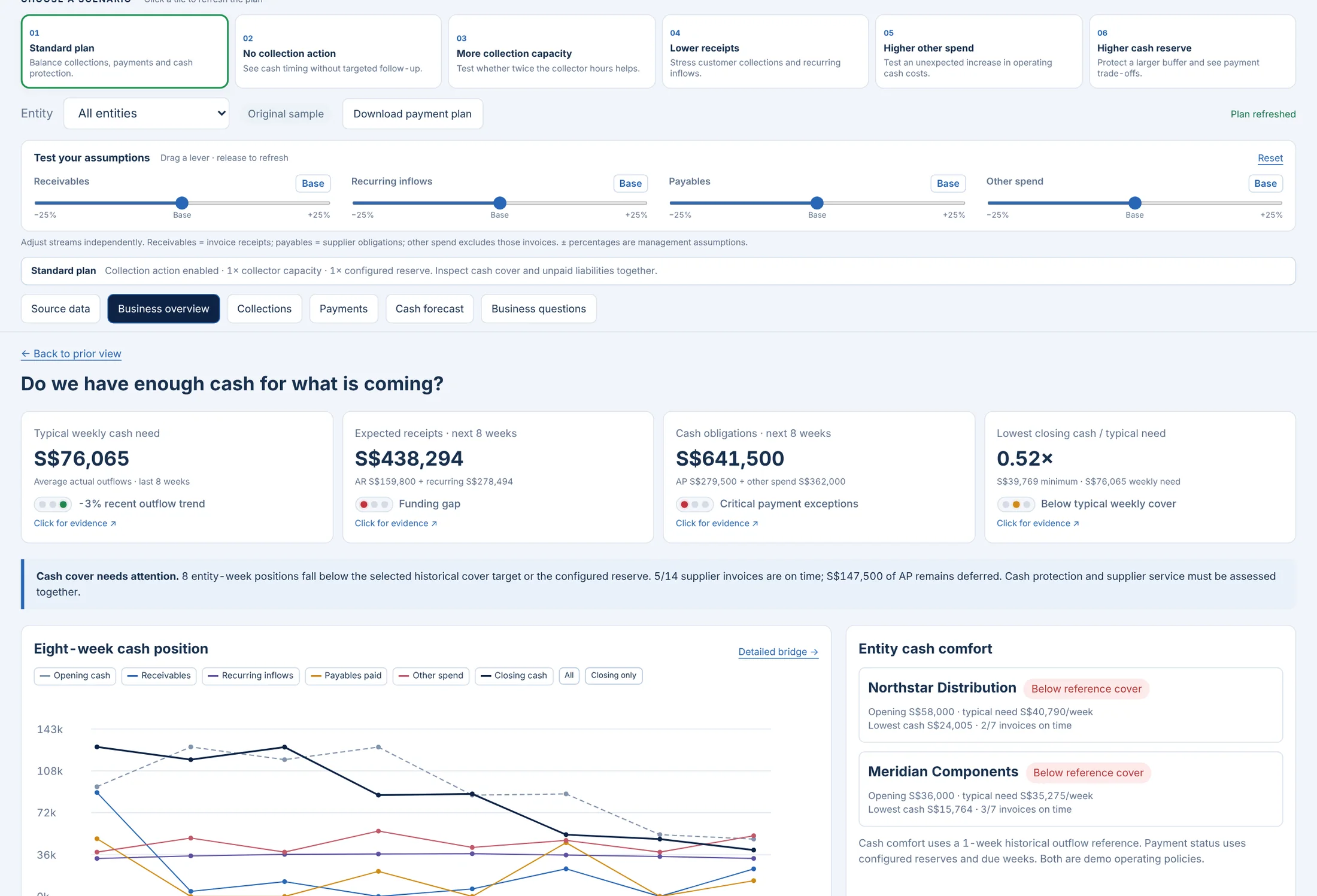This screenshot has width=1317, height=896.
Task: Toggle Receivables series in chart legend
Action: click(x=159, y=676)
